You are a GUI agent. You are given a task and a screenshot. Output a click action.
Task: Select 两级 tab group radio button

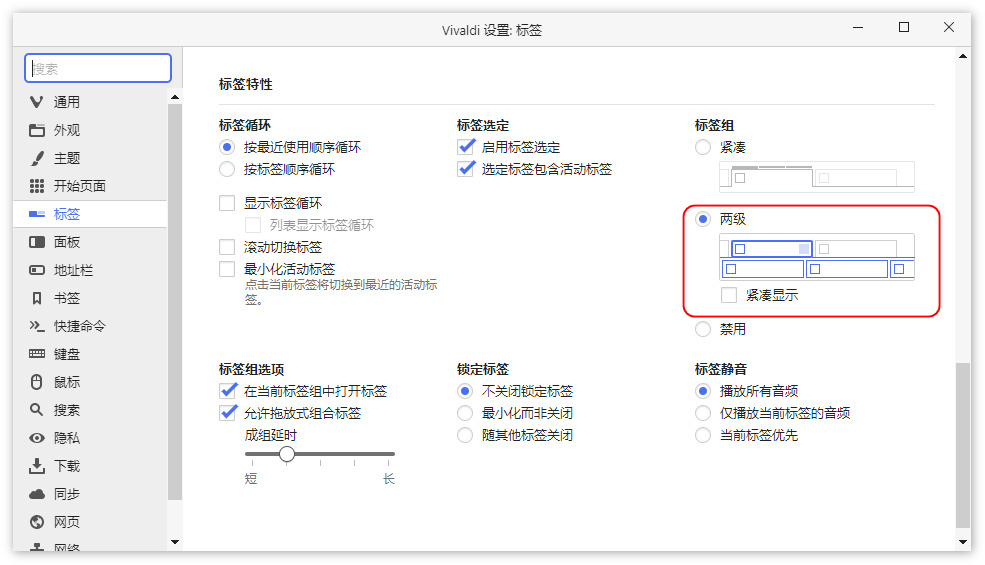(x=703, y=219)
